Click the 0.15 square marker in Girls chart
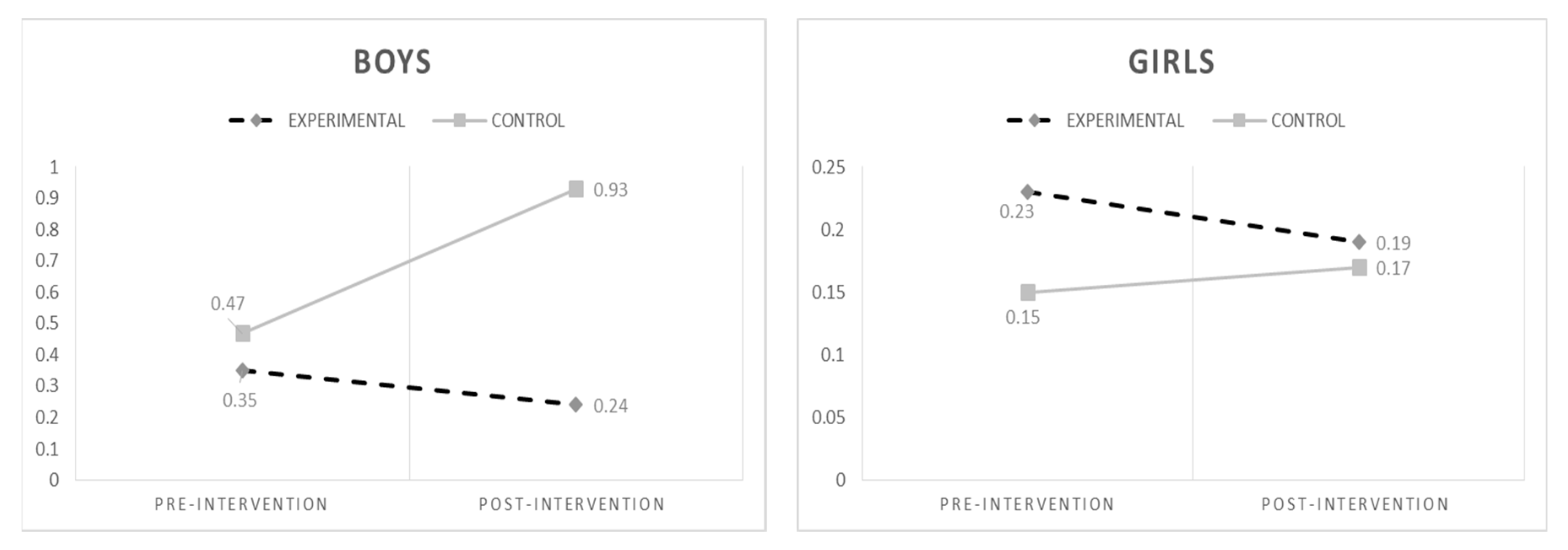The height and width of the screenshot is (550, 1568). click(x=1028, y=293)
